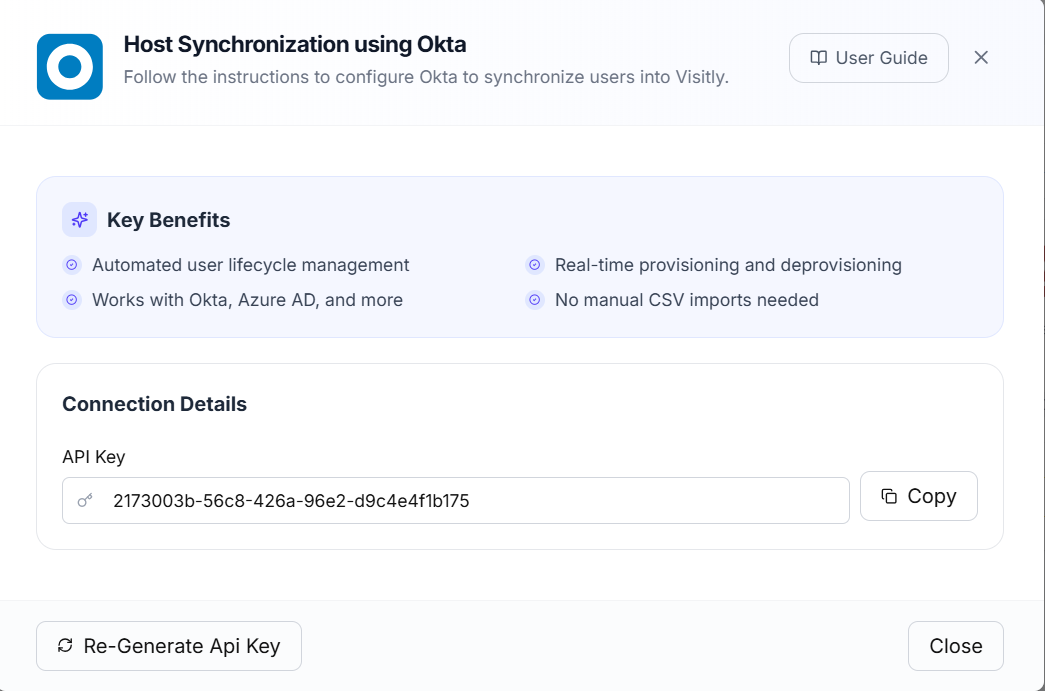Click the check icon beside Real-time provisioning
The image size is (1045, 691).
tap(535, 265)
